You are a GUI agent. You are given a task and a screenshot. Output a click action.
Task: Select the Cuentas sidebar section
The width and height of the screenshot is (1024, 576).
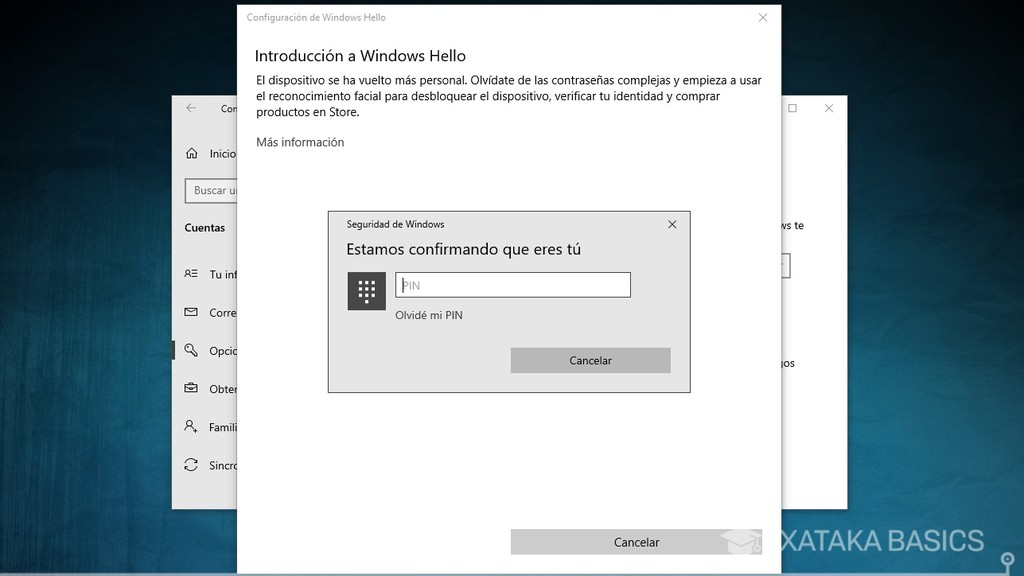pos(205,228)
